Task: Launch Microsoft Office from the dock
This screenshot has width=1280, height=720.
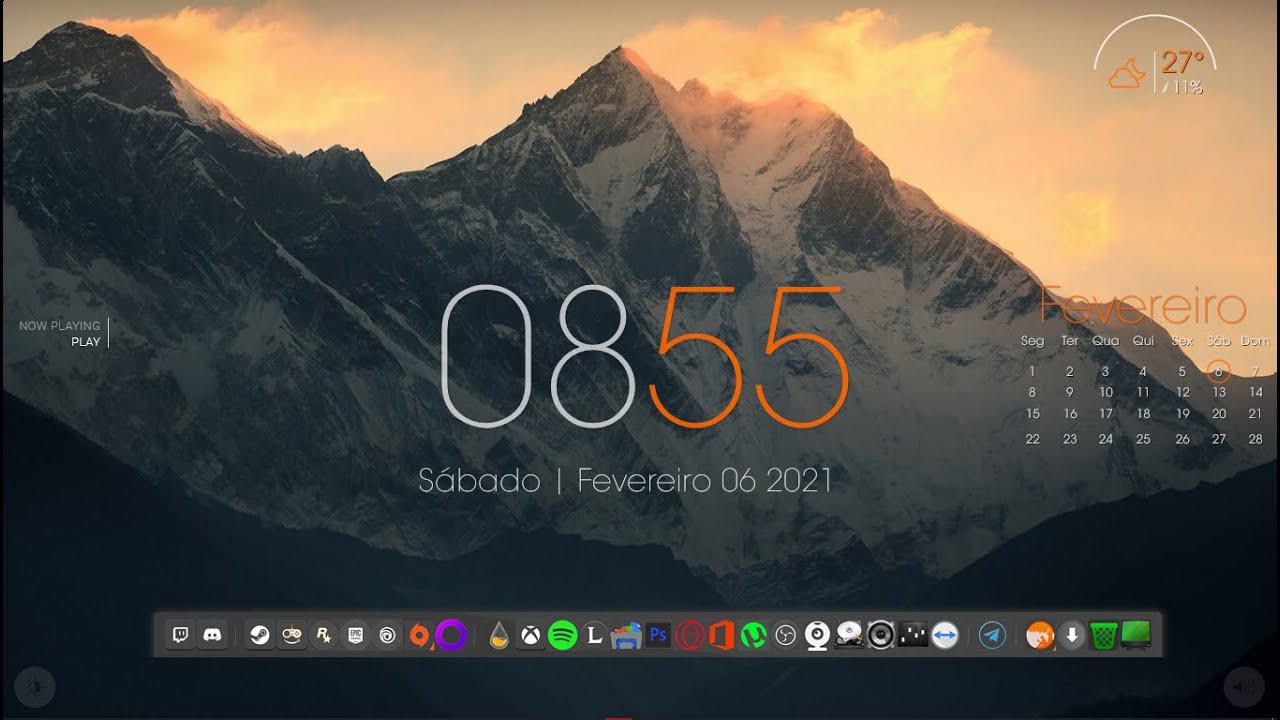Action: coord(722,635)
